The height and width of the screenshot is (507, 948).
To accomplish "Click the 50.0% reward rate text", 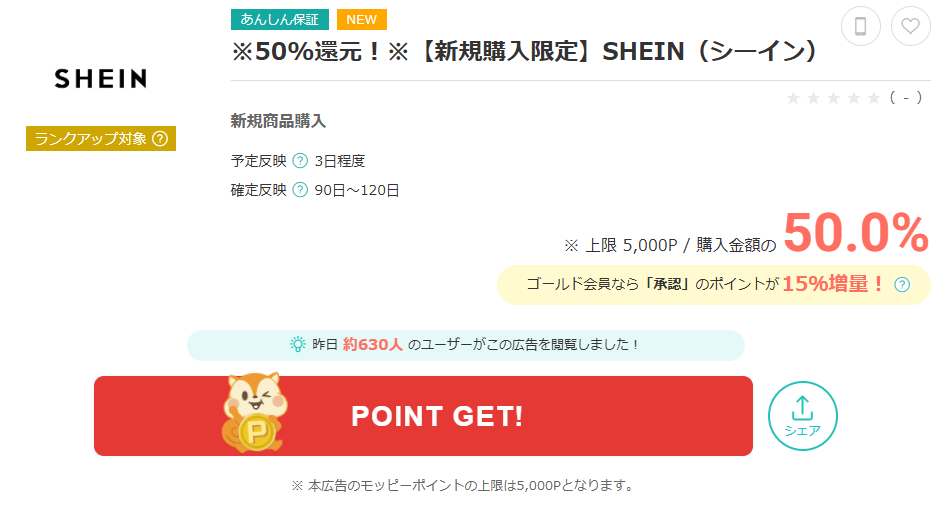I will [855, 236].
